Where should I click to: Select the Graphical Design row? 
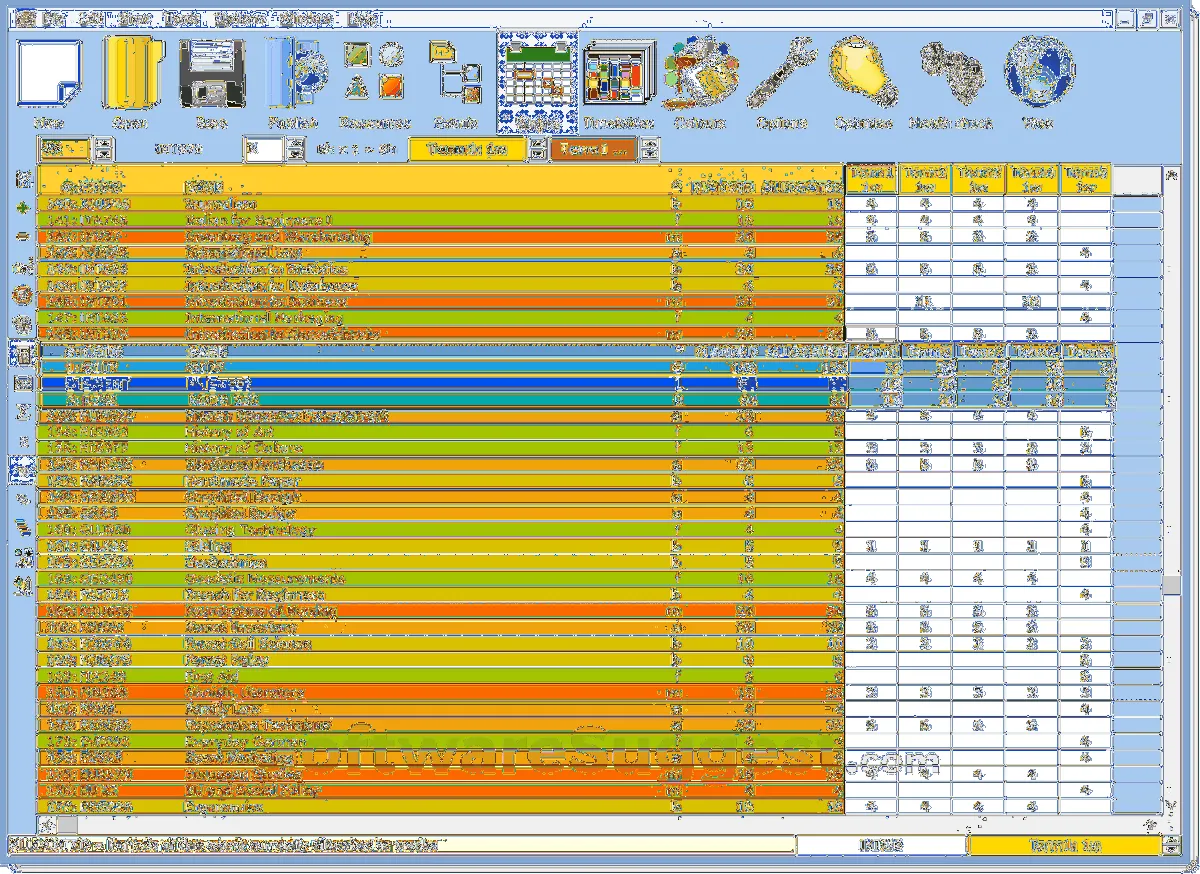(441, 497)
